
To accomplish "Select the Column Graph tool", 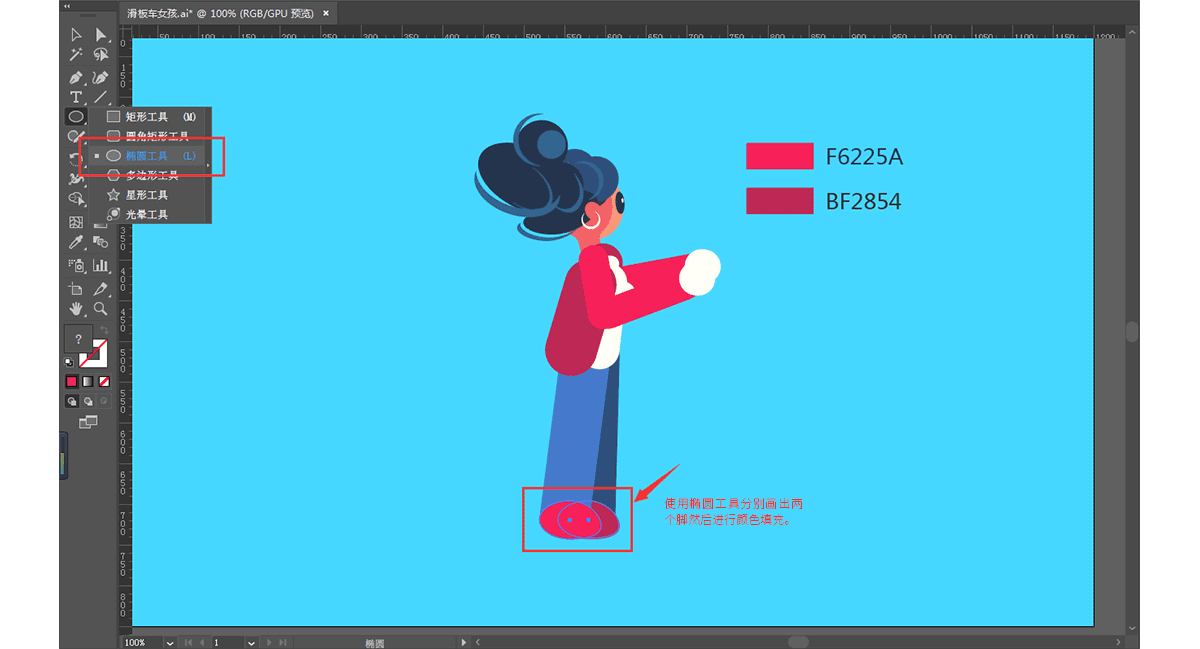I will coord(100,265).
